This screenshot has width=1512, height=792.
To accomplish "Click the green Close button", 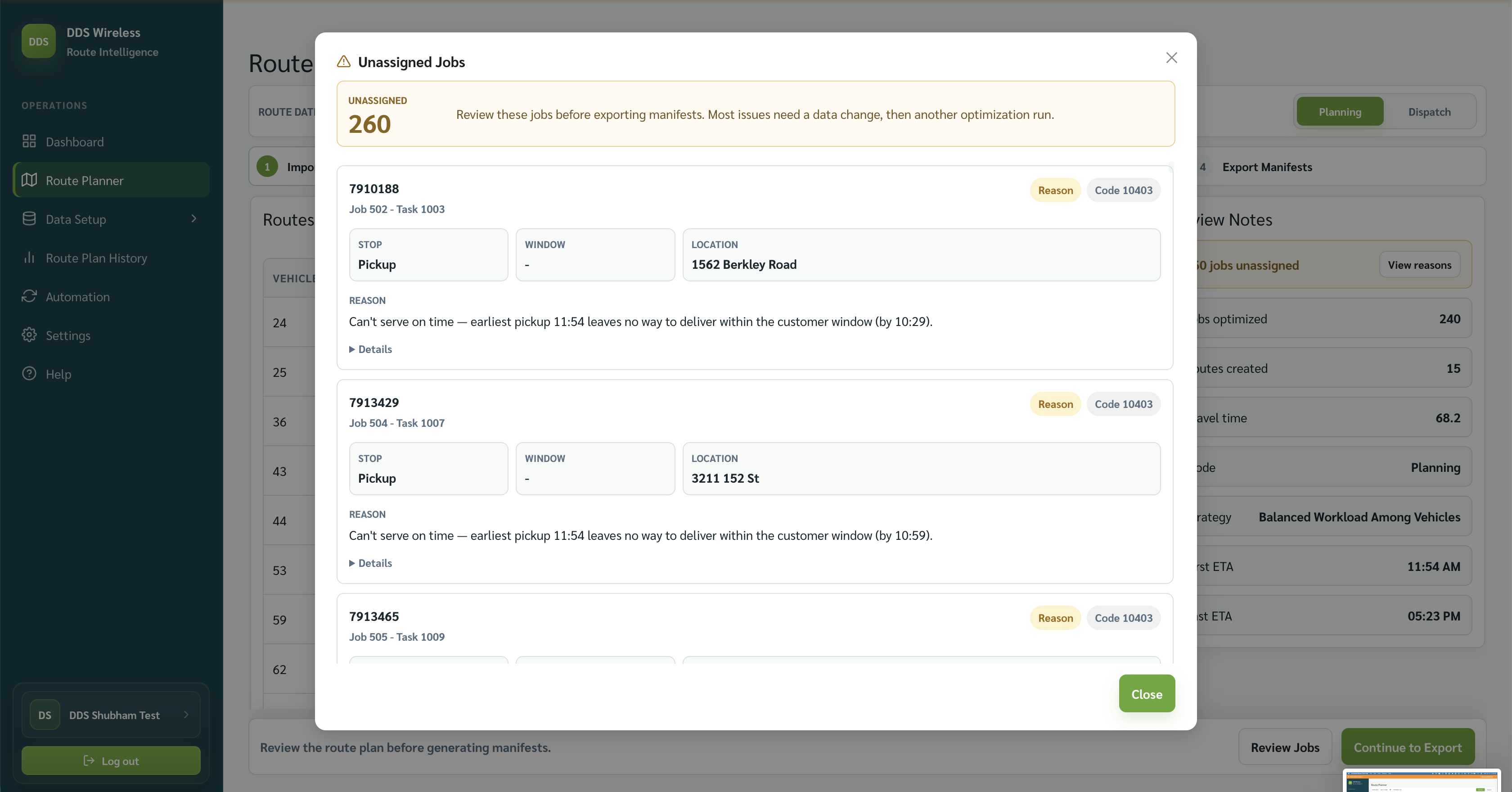I will pos(1147,693).
